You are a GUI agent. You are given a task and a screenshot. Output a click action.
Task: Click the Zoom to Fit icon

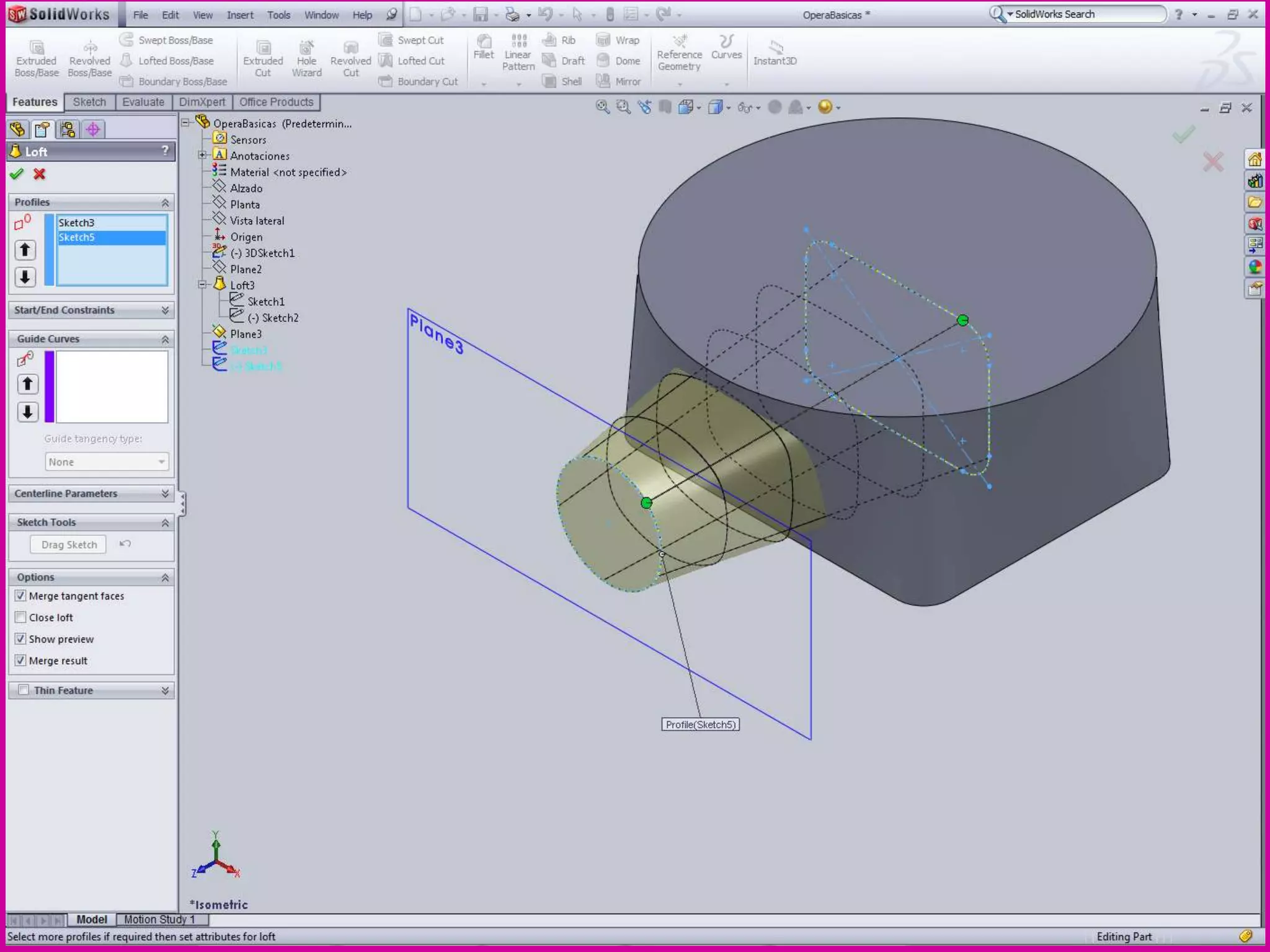click(602, 107)
